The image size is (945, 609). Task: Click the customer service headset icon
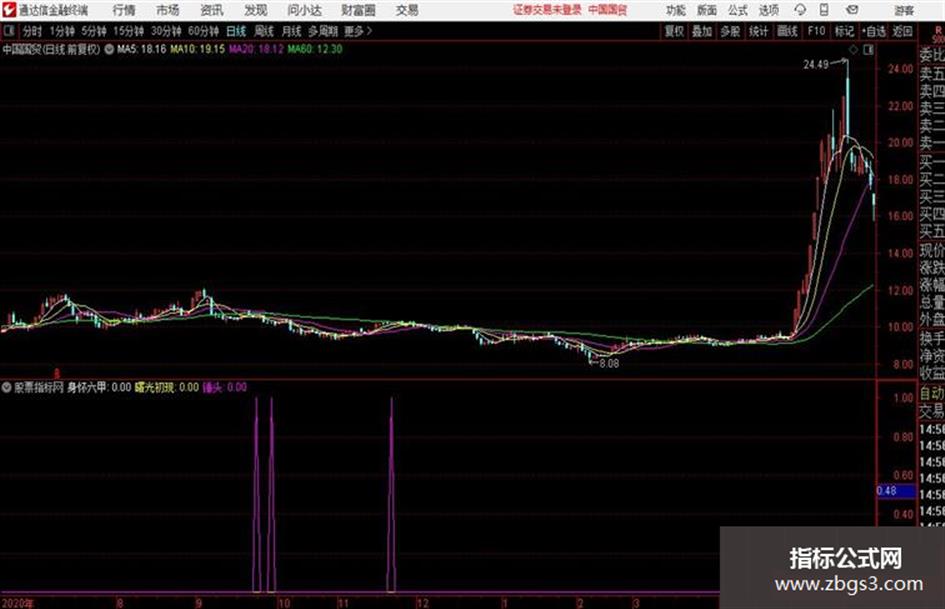point(800,10)
